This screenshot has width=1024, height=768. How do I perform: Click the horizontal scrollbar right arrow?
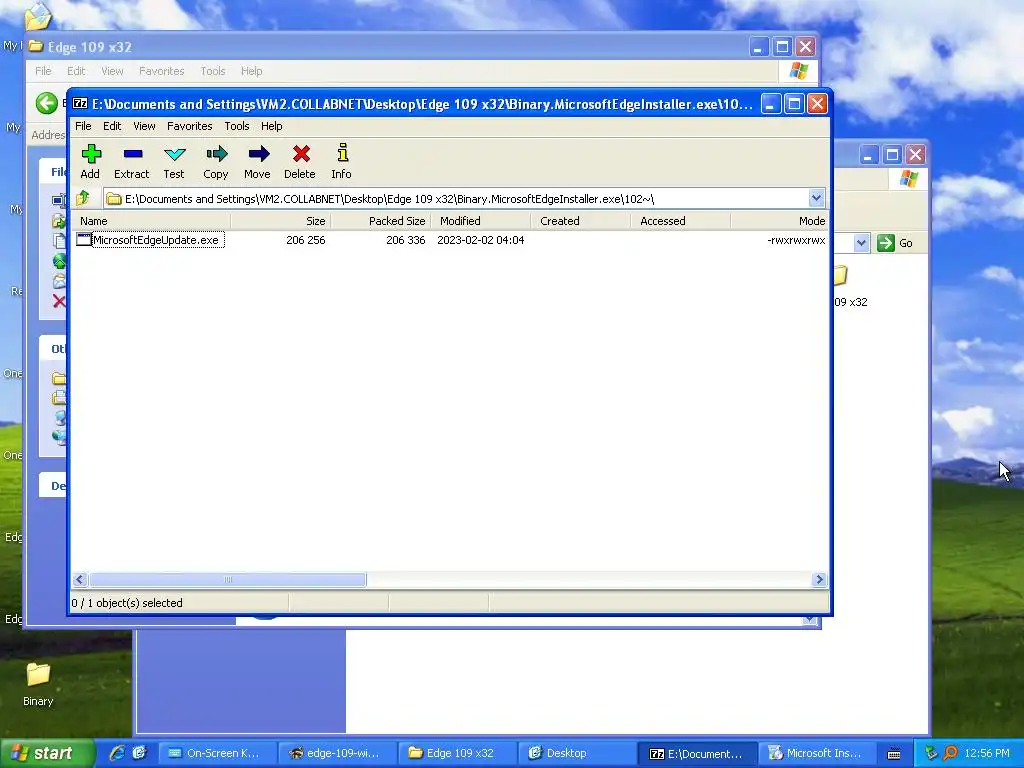[x=820, y=579]
